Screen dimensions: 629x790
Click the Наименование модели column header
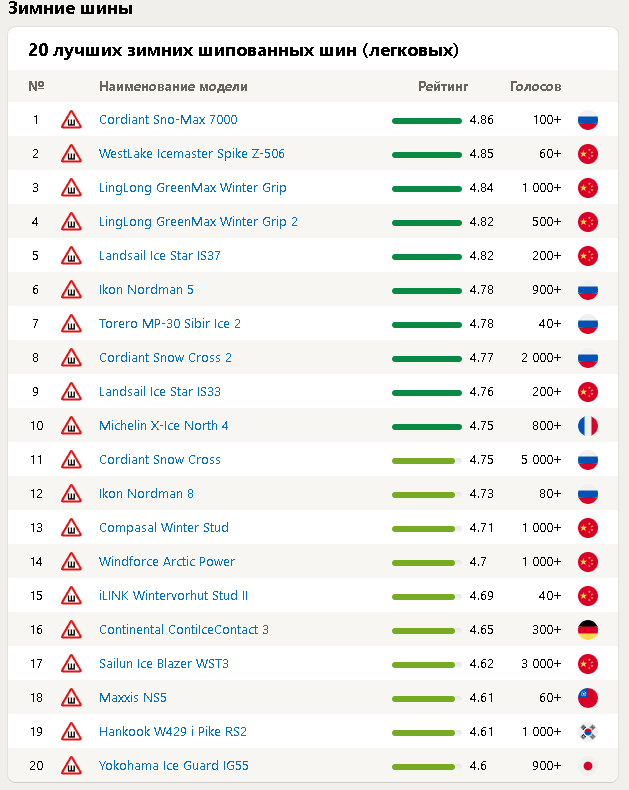tap(173, 87)
